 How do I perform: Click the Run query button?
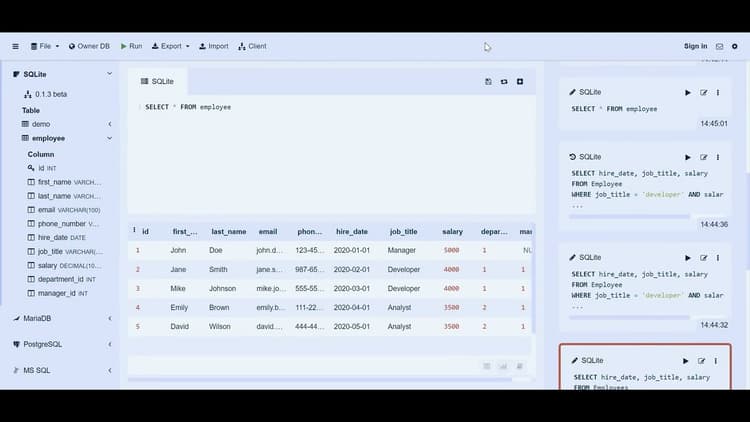click(x=131, y=46)
